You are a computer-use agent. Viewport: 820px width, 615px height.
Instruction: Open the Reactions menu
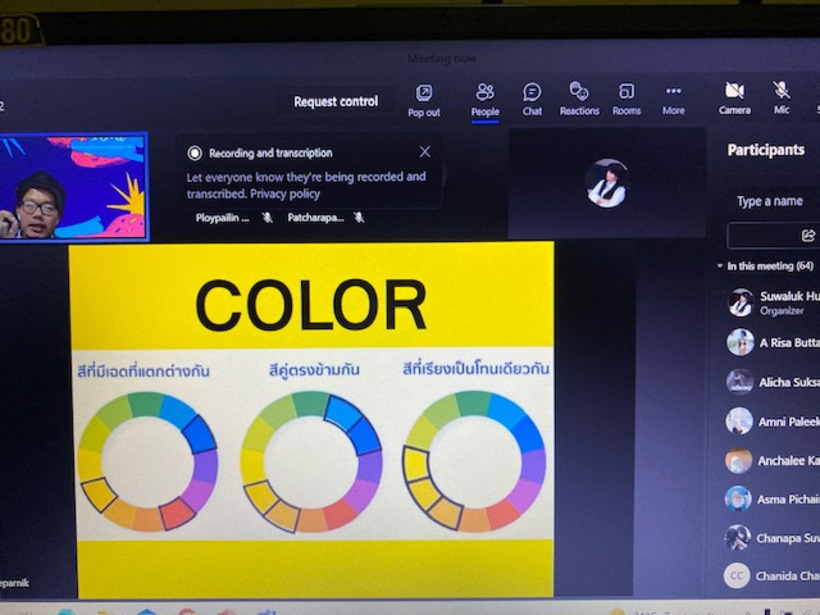pos(579,99)
